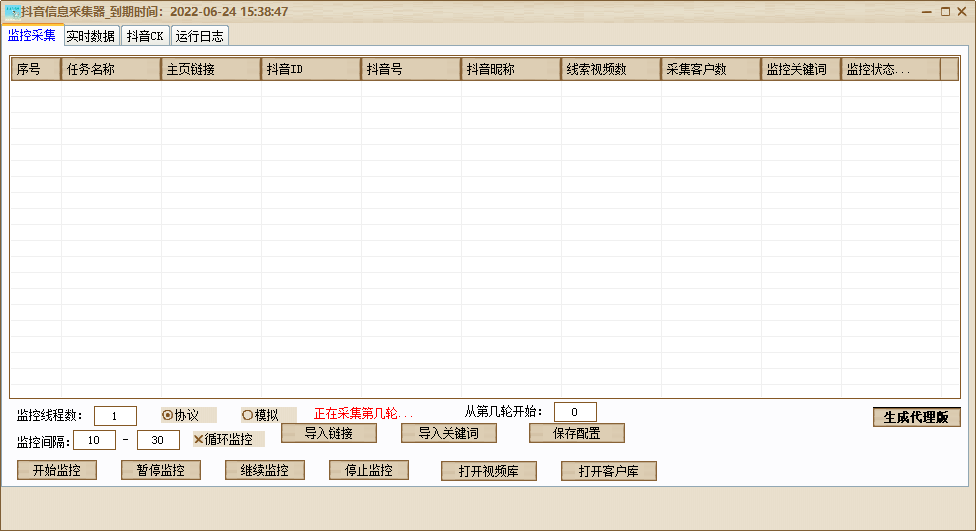Click the 主页链接 column header
The image size is (976, 531).
(x=211, y=69)
